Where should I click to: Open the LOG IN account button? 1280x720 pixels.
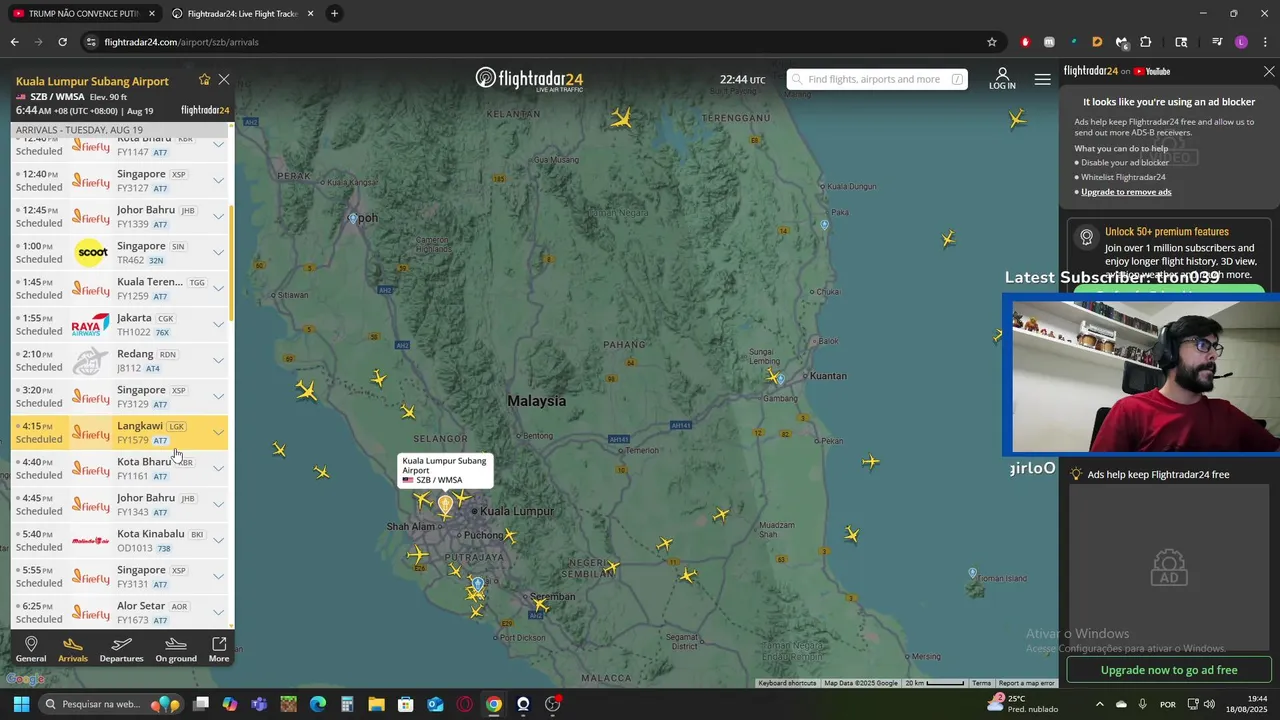[1002, 79]
